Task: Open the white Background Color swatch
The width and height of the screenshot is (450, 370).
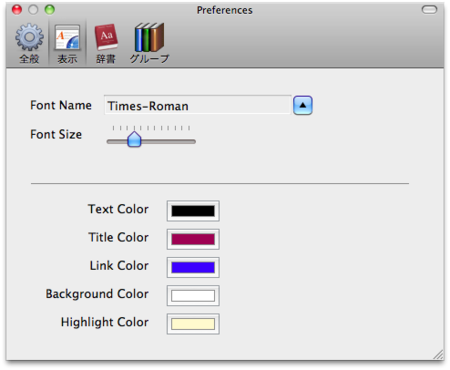Action: (193, 295)
